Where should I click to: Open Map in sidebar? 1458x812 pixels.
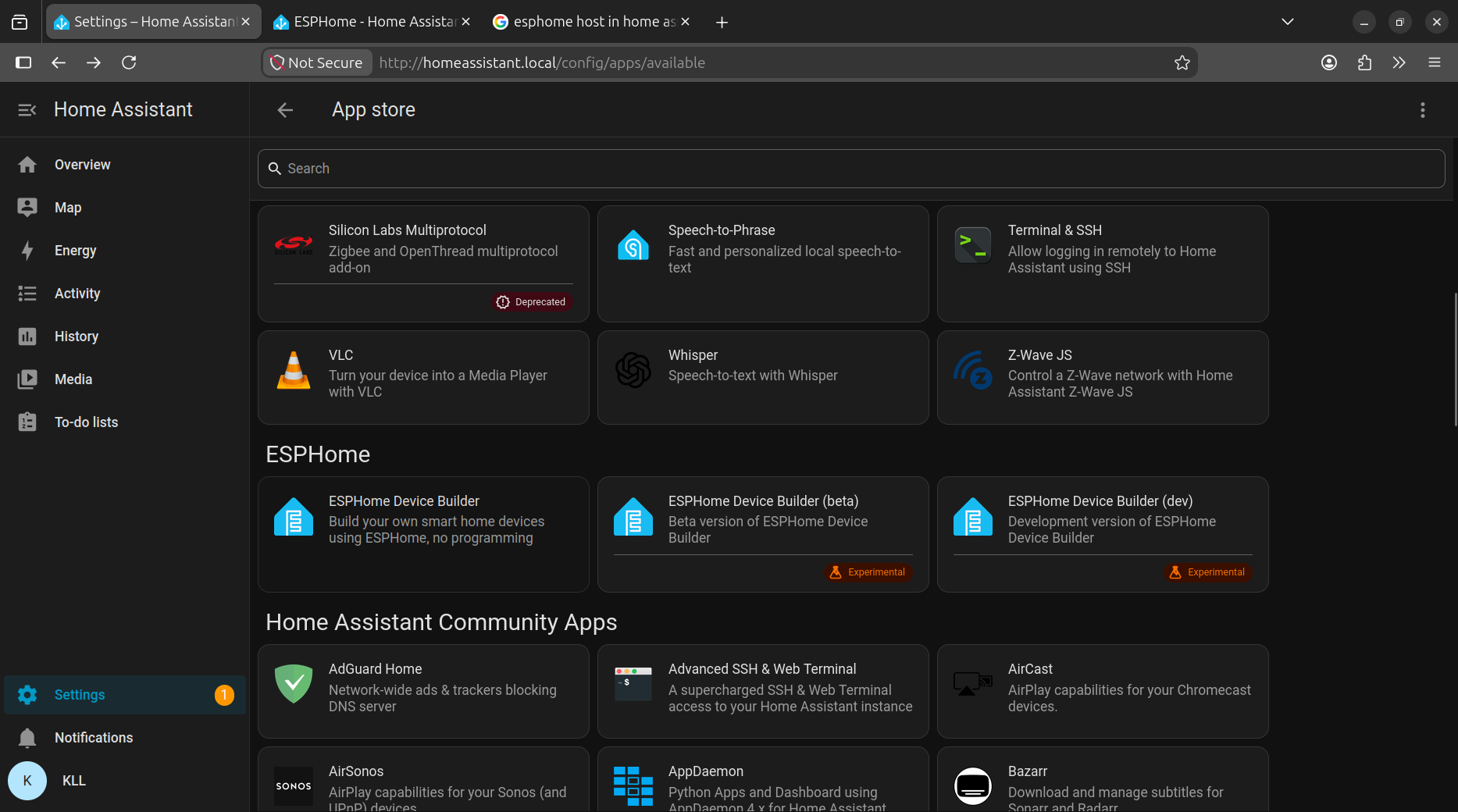(125, 208)
